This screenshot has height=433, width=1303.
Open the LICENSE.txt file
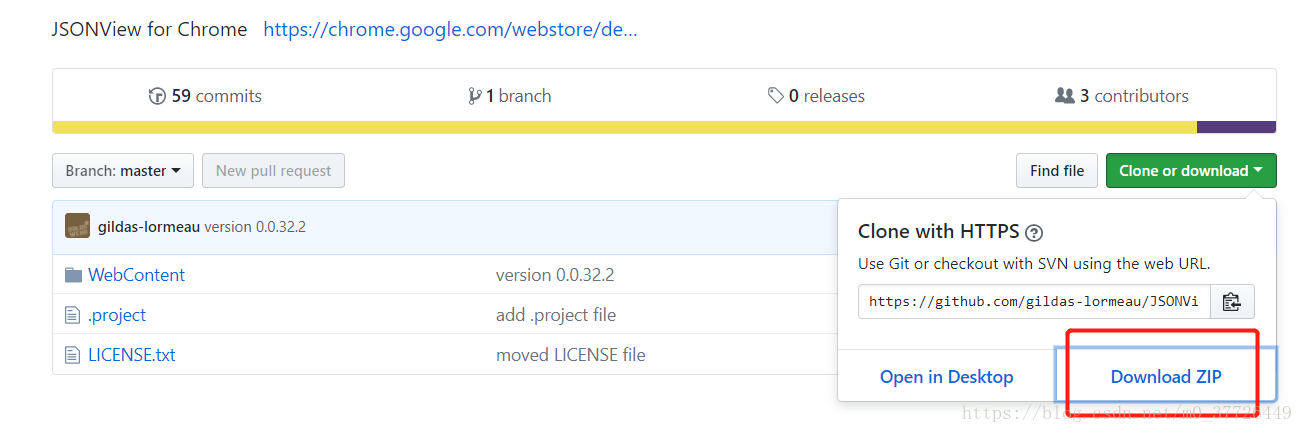point(132,355)
